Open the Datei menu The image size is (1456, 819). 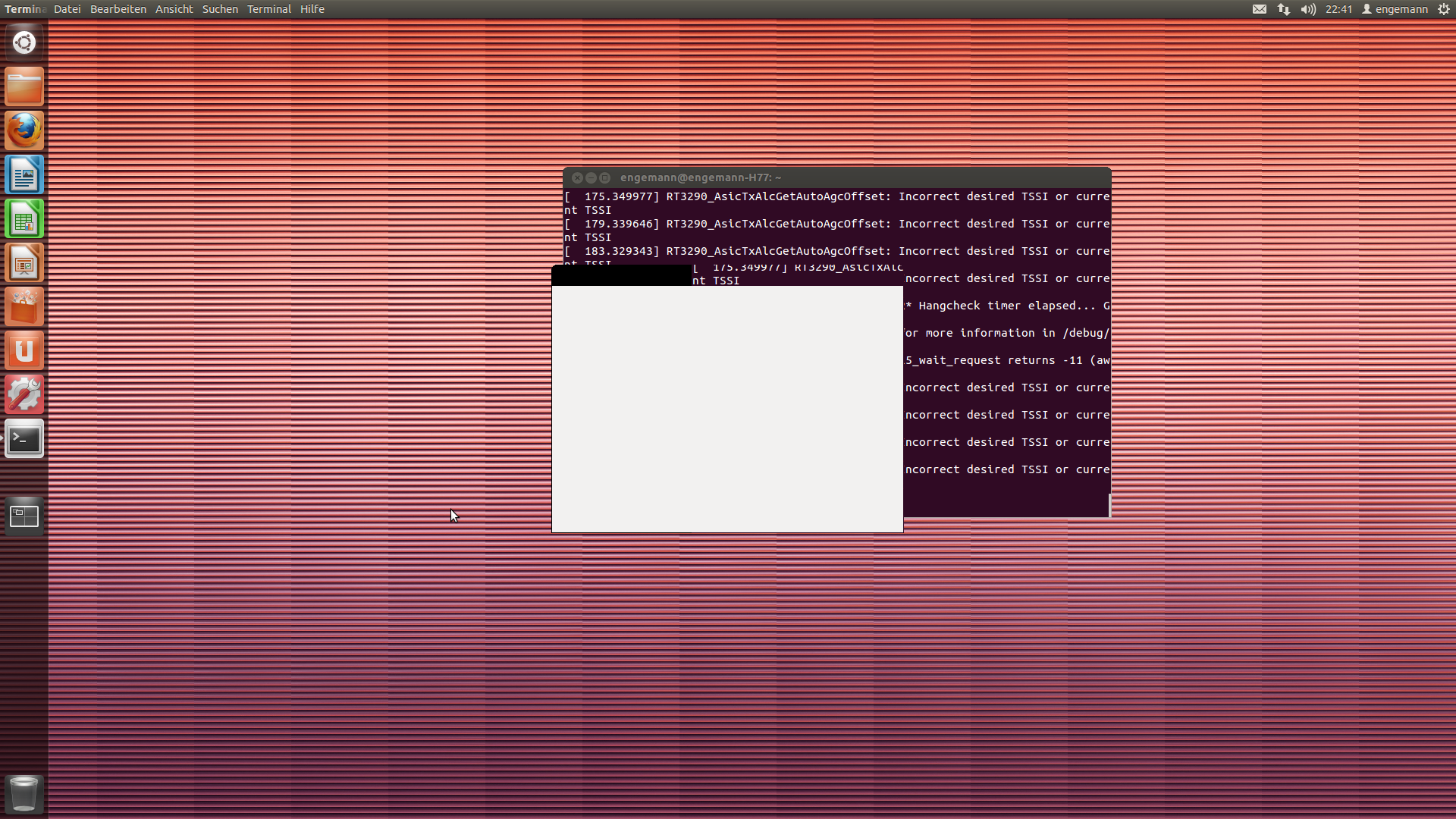point(67,9)
